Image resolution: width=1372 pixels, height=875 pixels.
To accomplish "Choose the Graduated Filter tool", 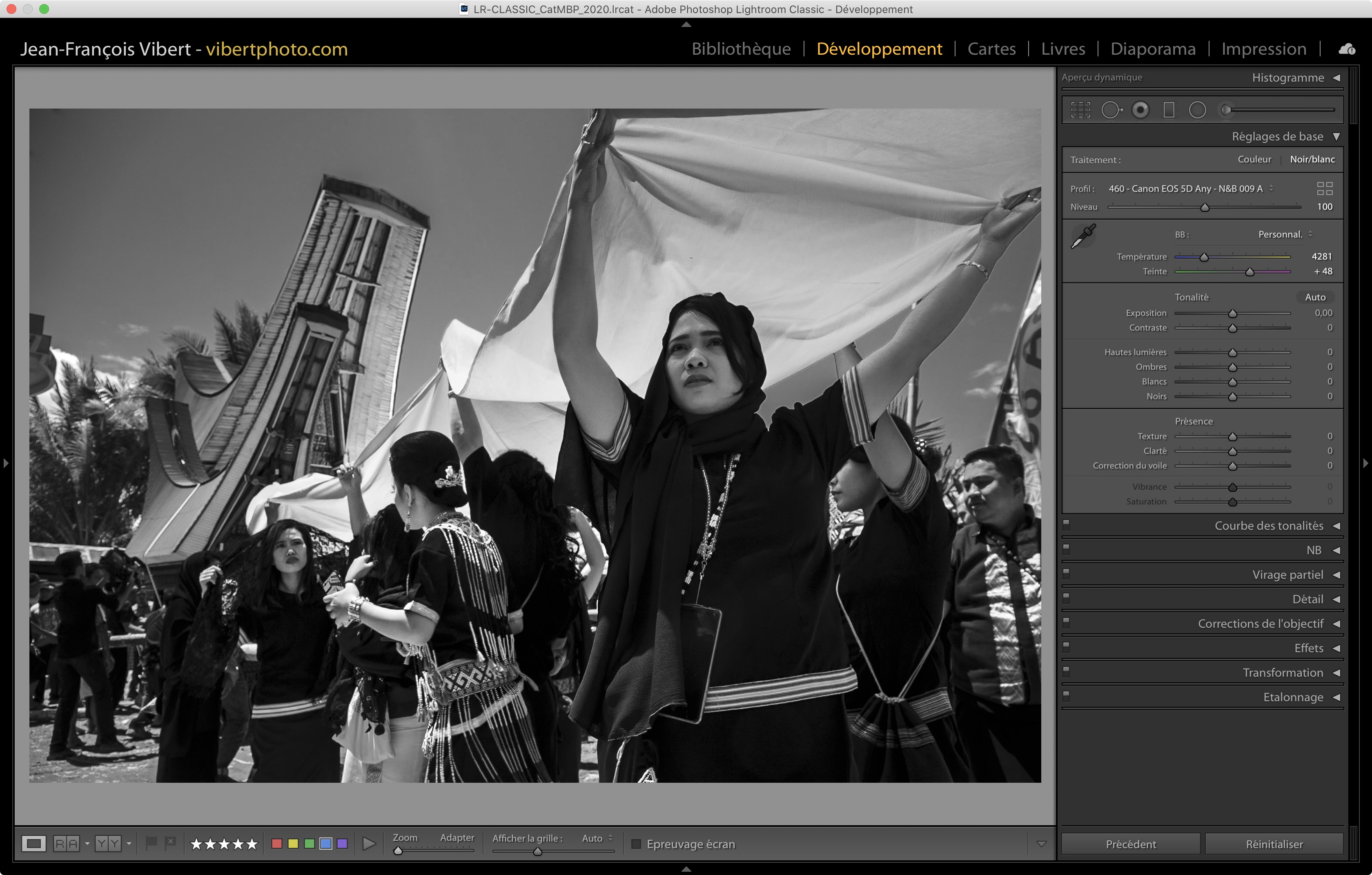I will pos(1169,110).
